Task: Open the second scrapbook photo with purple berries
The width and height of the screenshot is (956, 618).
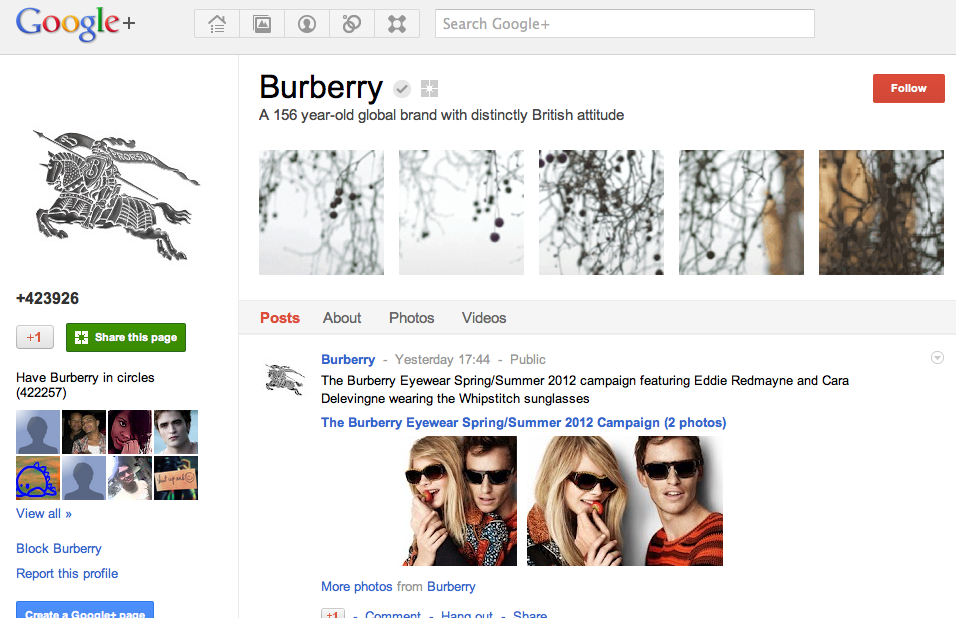Action: coord(462,213)
